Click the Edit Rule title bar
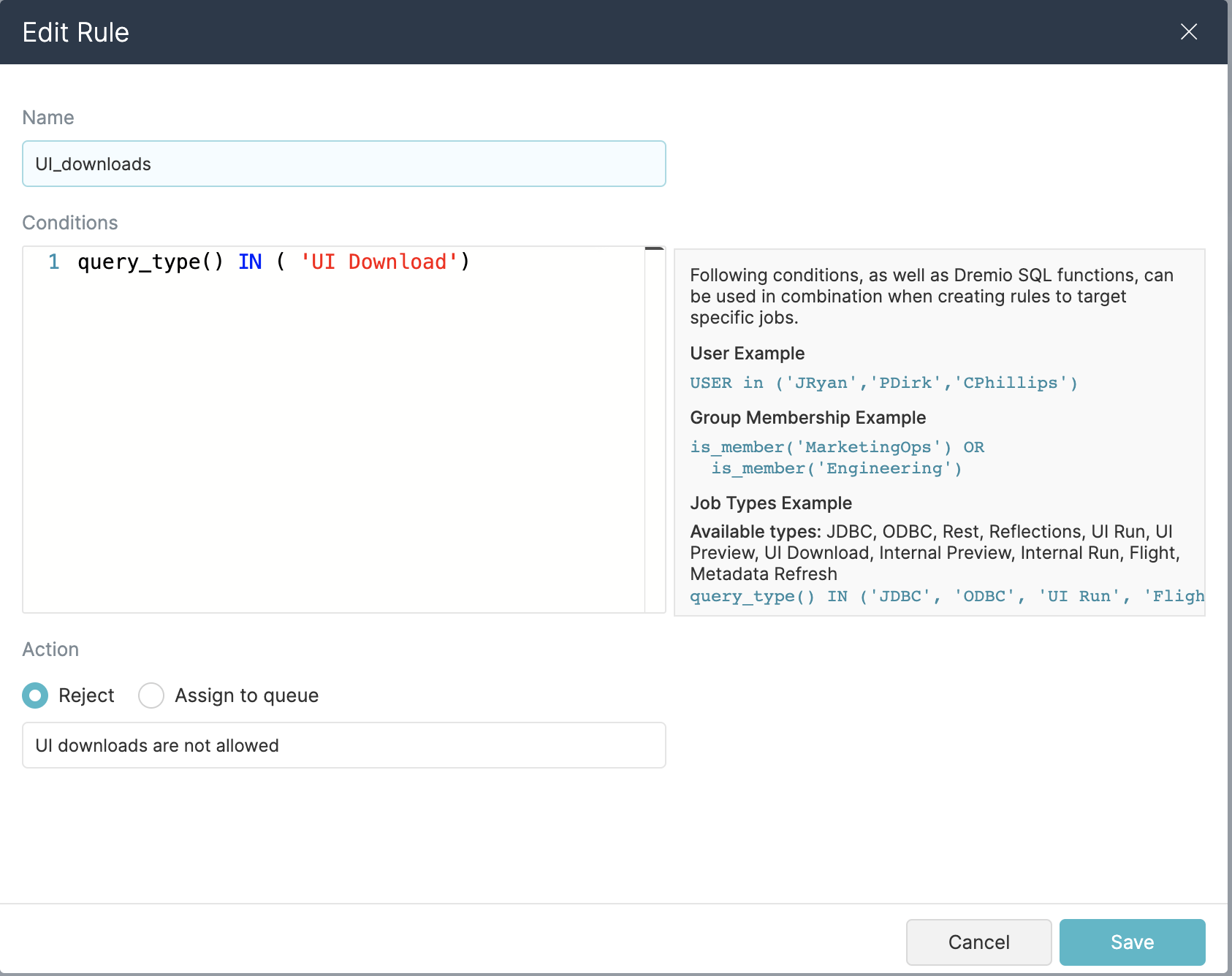The height and width of the screenshot is (976, 1232). 75,32
